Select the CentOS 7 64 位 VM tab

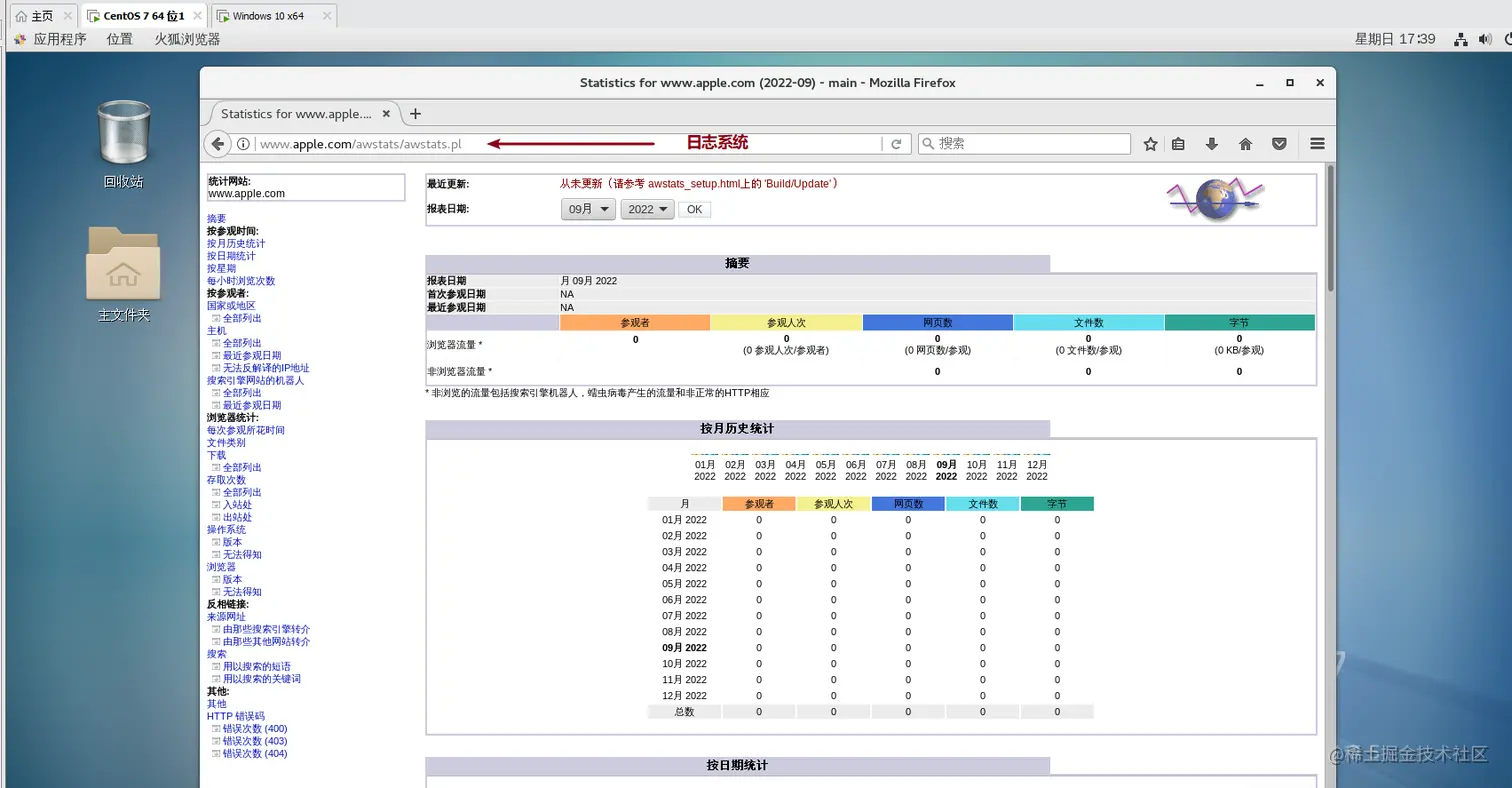(144, 17)
